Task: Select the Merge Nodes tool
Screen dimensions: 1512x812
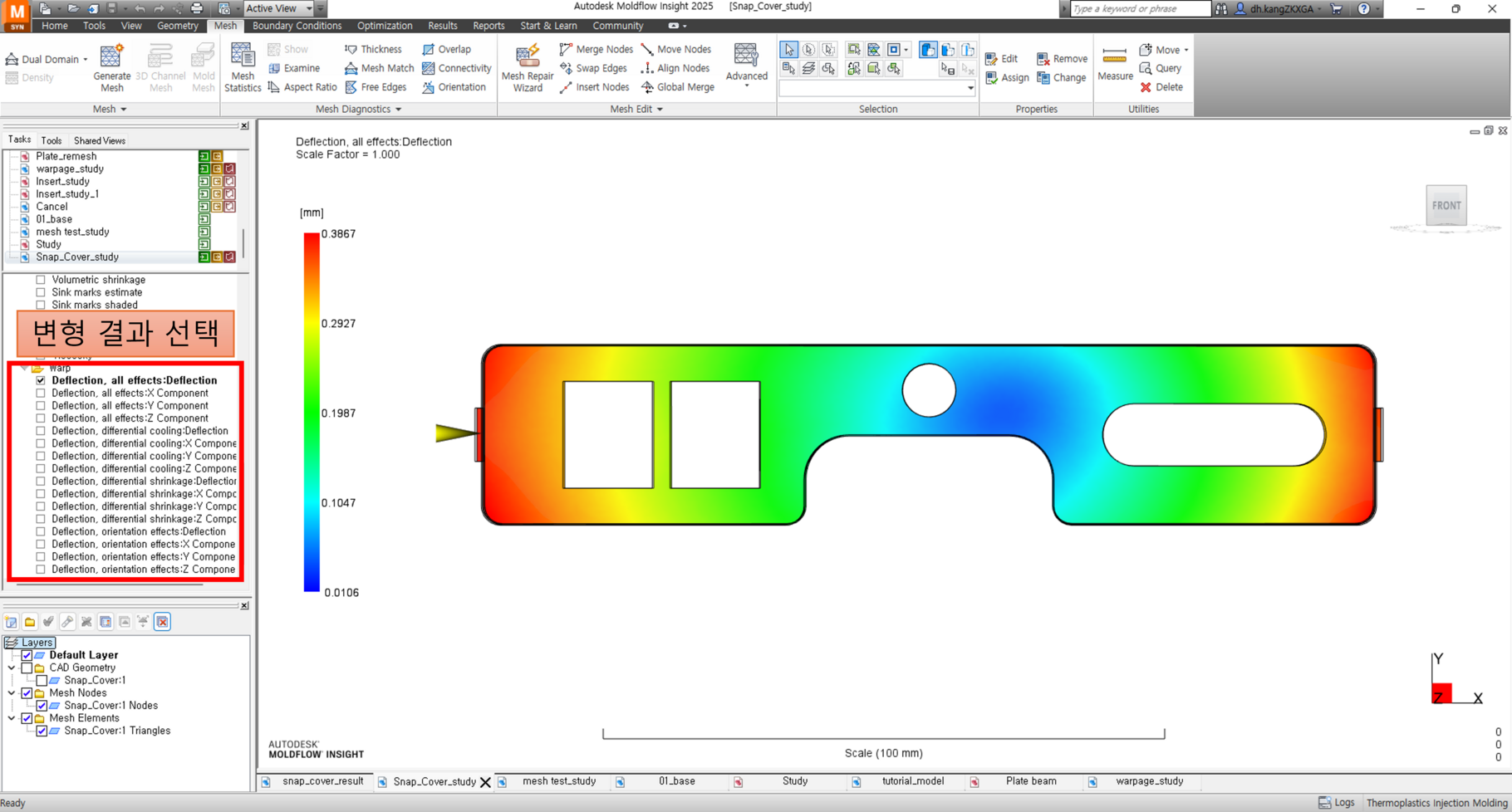Action: [596, 50]
